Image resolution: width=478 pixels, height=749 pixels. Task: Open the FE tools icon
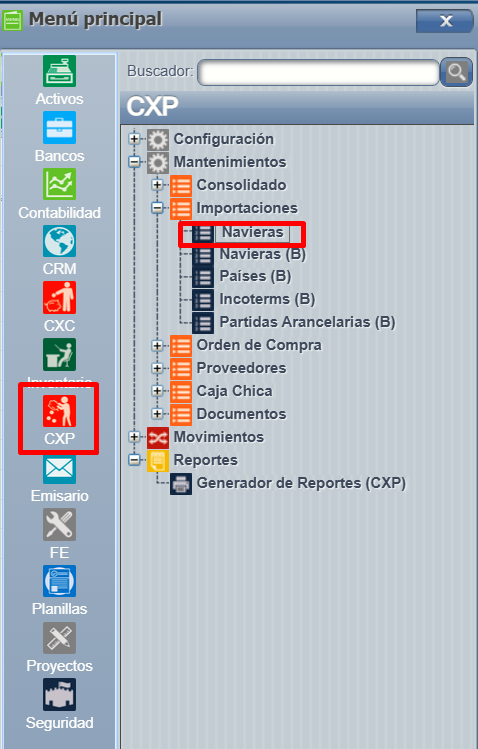(59, 524)
